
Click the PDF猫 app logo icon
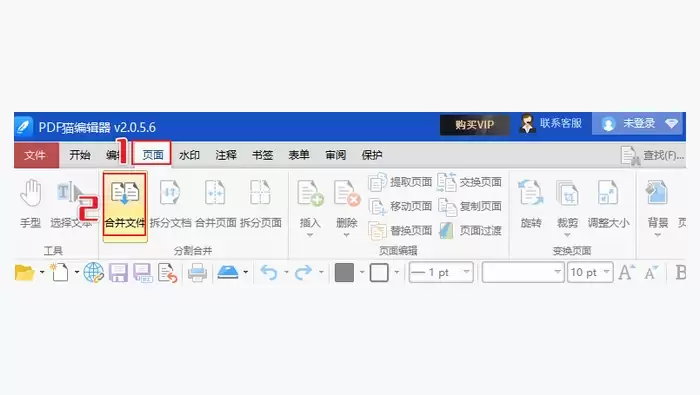tap(24, 127)
